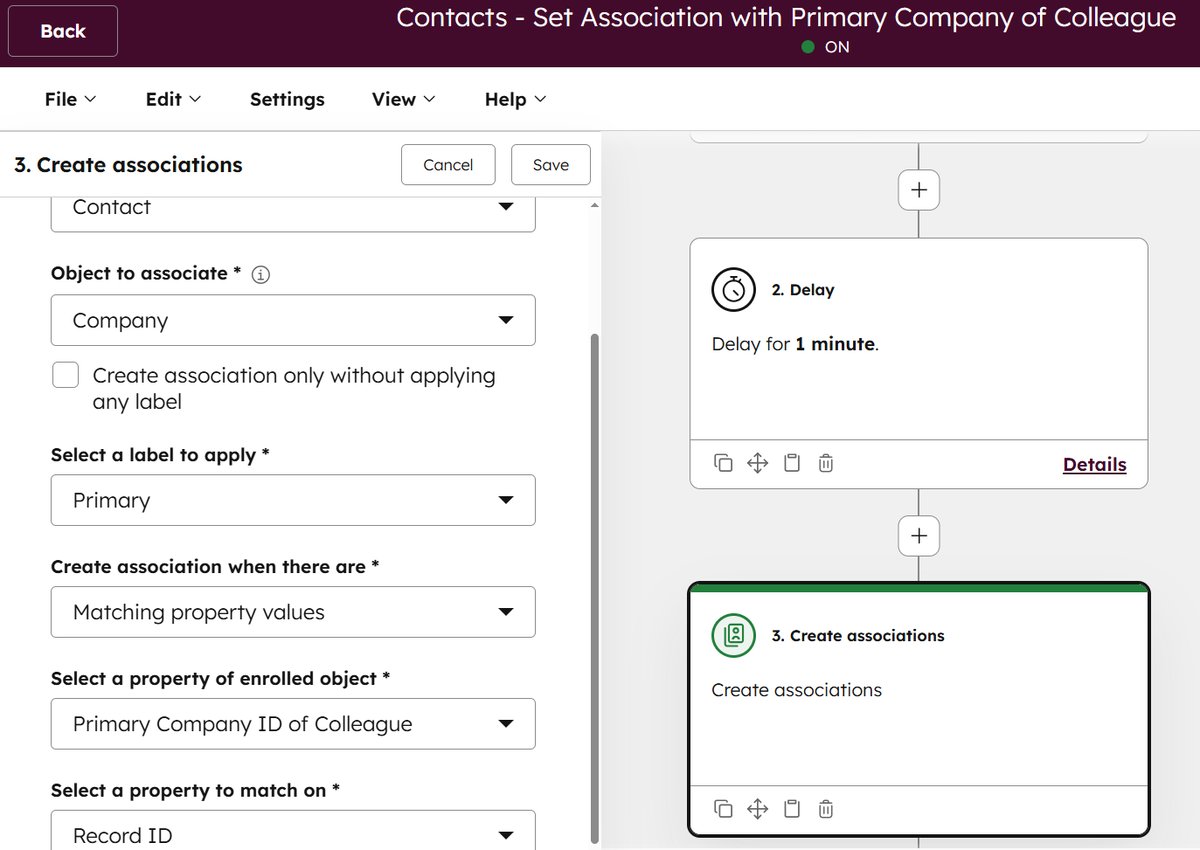Save the Create associations settings
Screen dimensions: 1200x850
551,164
